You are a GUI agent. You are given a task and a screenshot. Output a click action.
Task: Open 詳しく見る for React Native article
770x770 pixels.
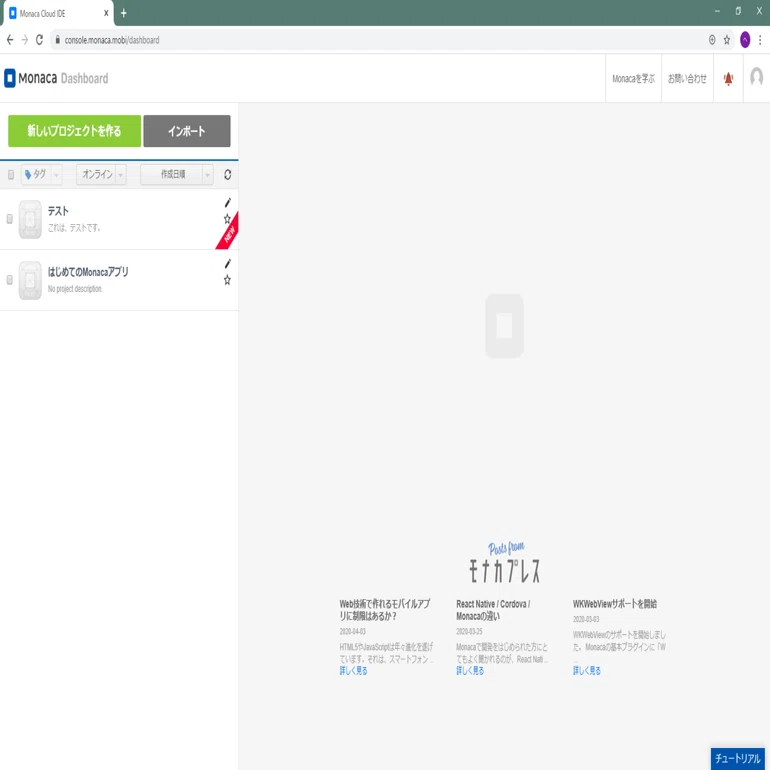click(470, 671)
